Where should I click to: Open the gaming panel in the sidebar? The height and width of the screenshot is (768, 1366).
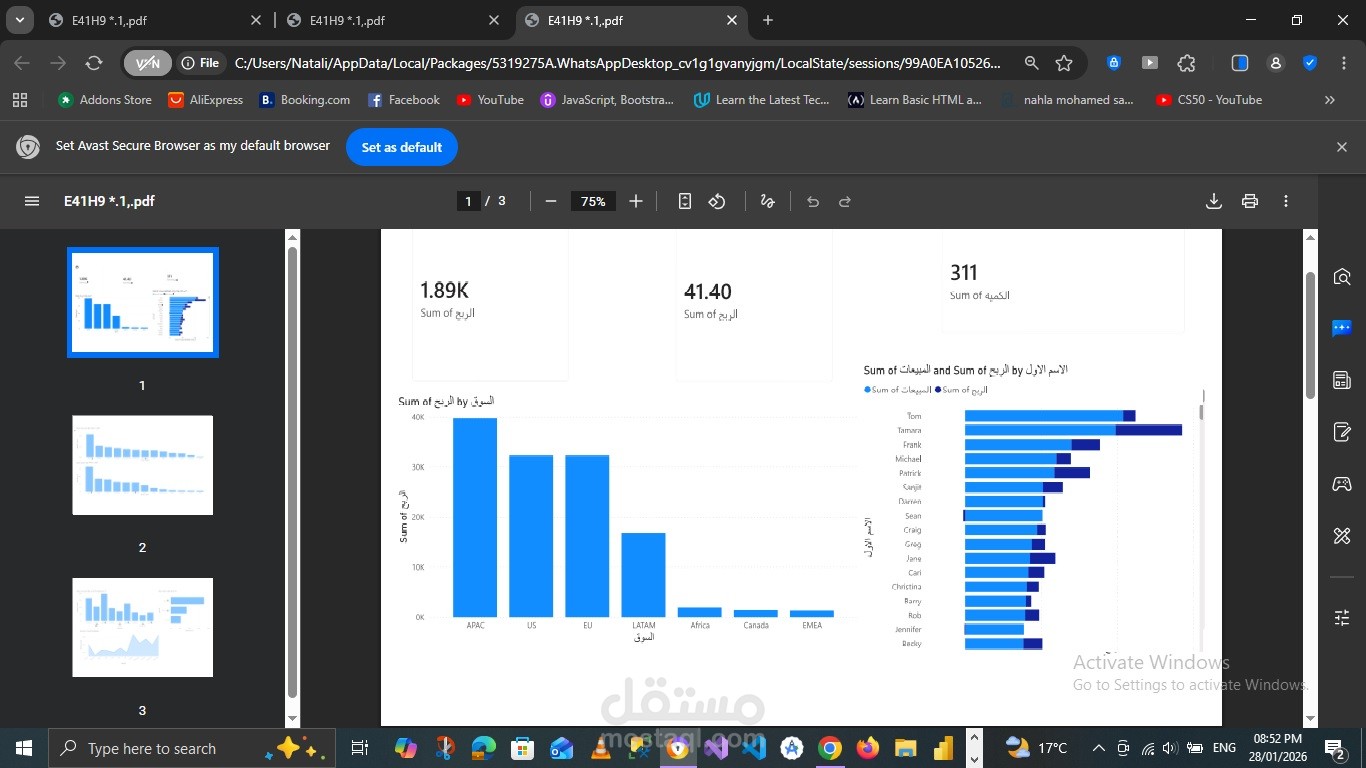click(x=1343, y=483)
